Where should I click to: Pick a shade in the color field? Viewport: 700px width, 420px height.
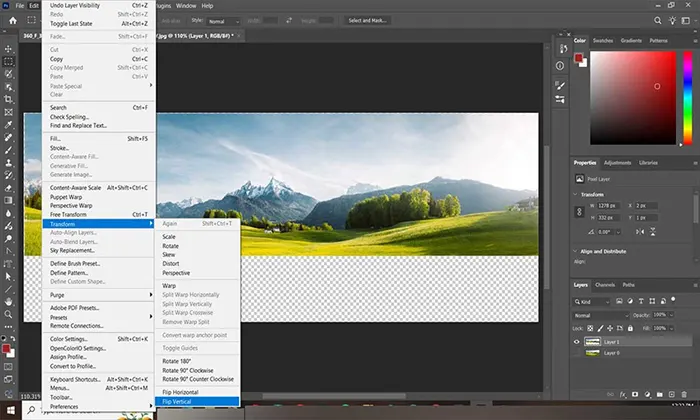633,98
